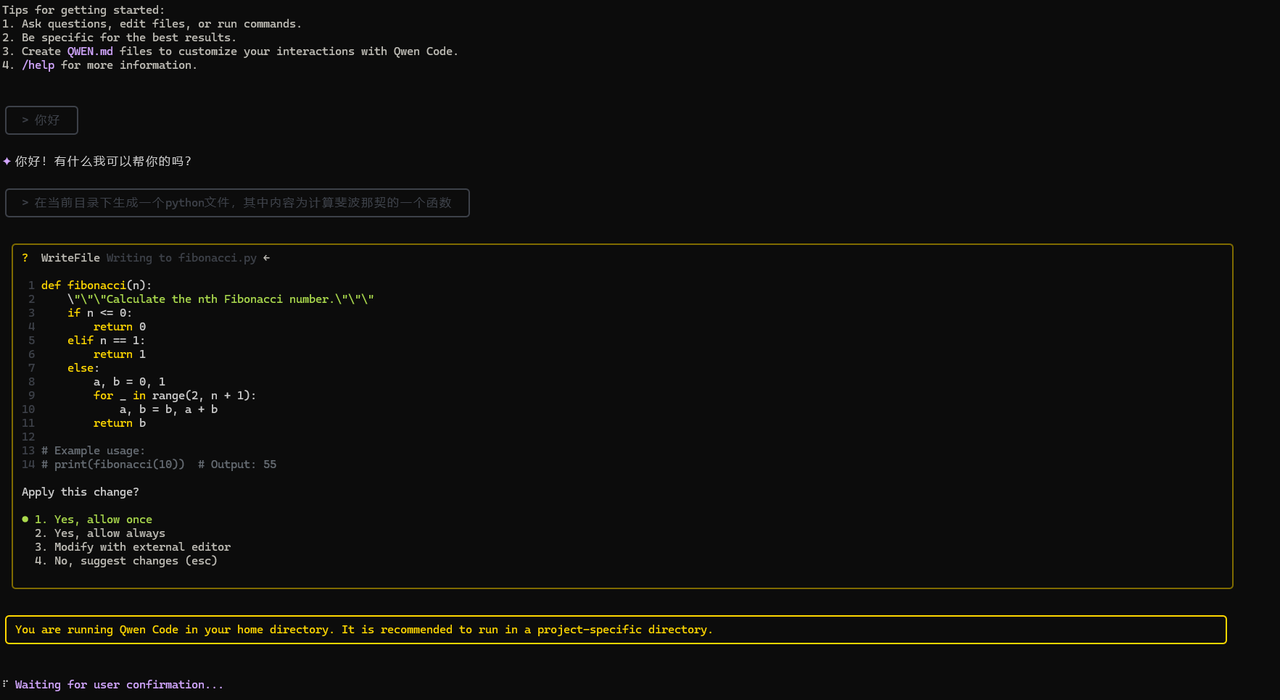
Task: Click the yellow question mark before WriteFile
Action: tap(25, 258)
